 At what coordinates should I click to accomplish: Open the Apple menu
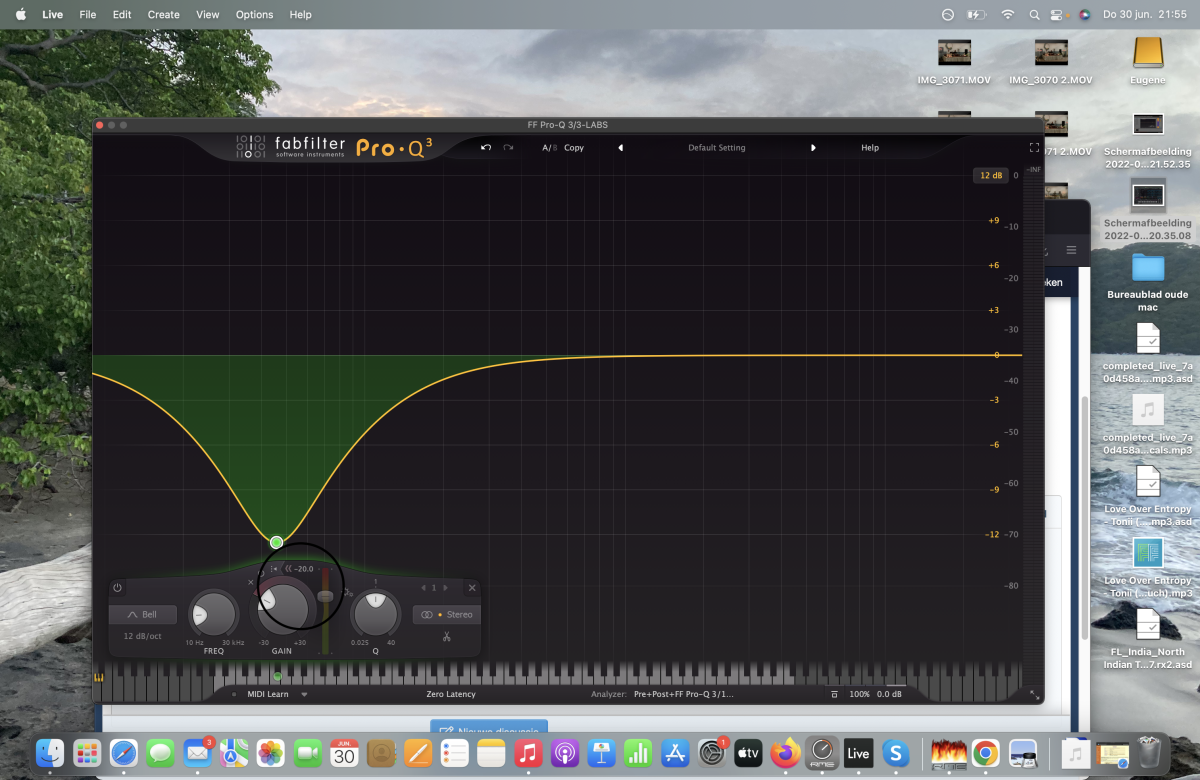click(20, 15)
